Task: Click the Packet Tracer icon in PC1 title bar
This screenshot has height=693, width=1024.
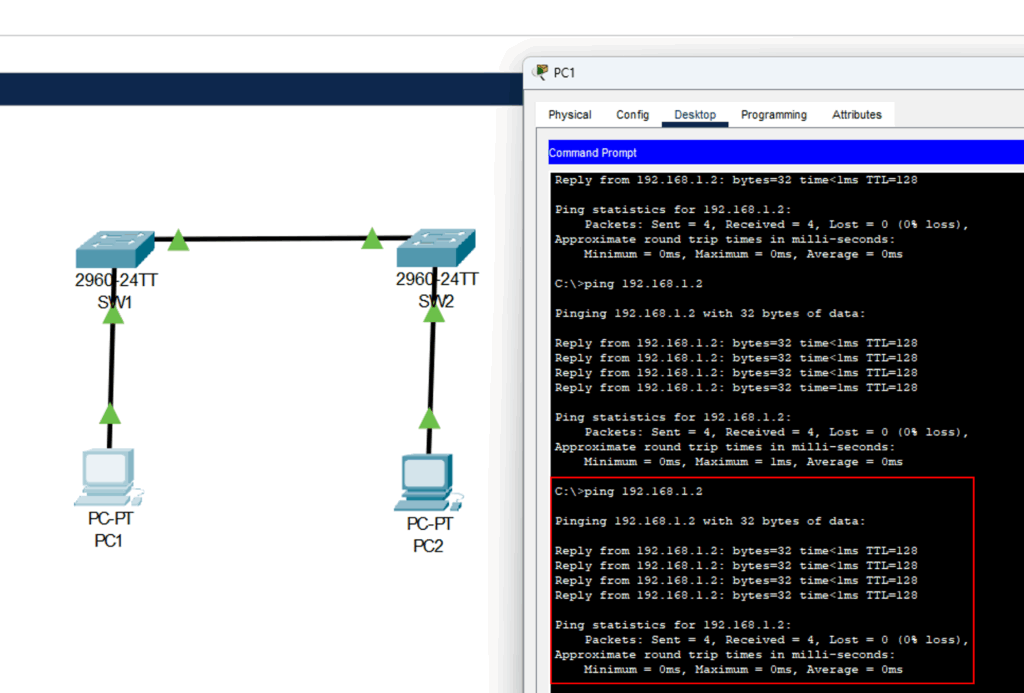Action: point(541,73)
